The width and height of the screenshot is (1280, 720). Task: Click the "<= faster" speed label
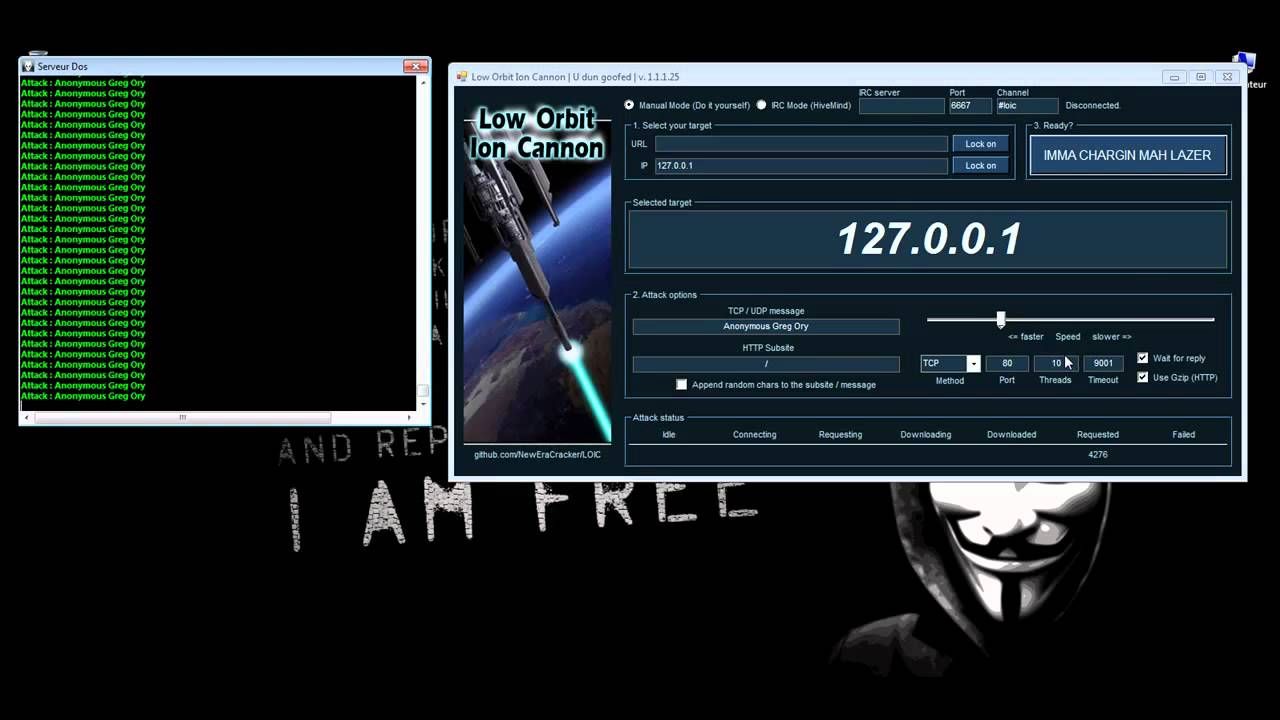pyautogui.click(x=1025, y=337)
